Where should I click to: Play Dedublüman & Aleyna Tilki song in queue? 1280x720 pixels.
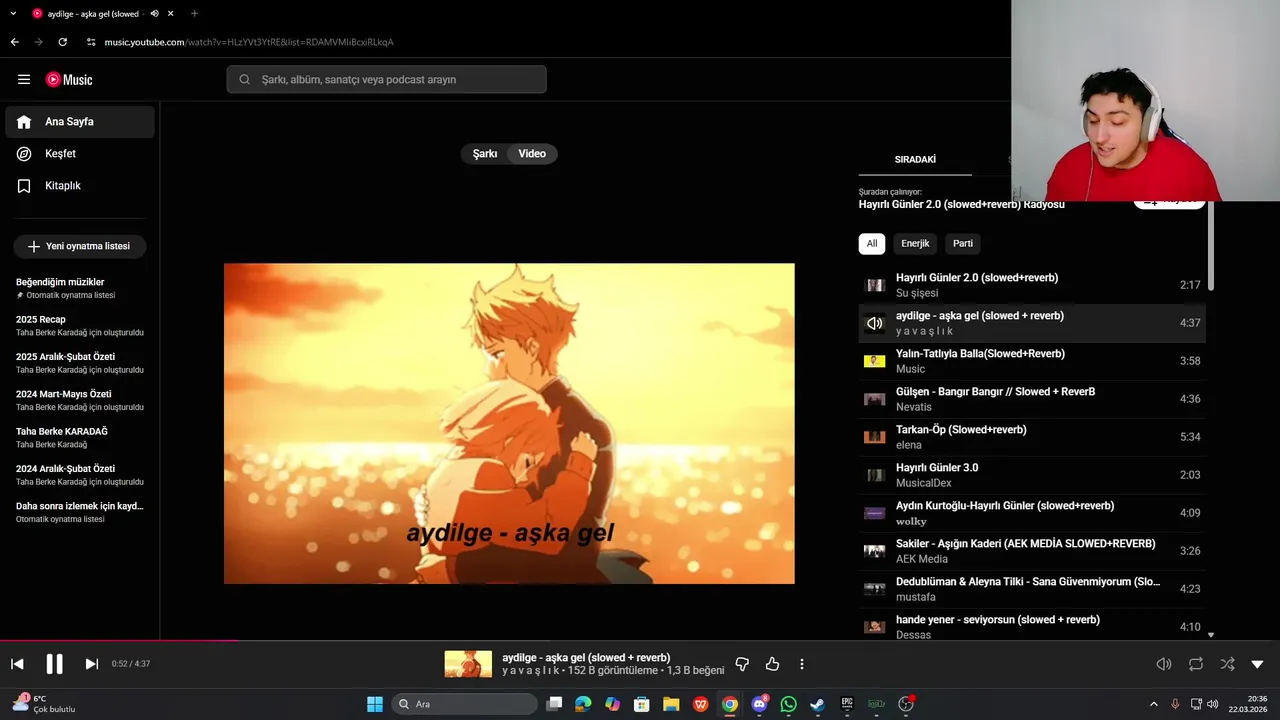1032,589
